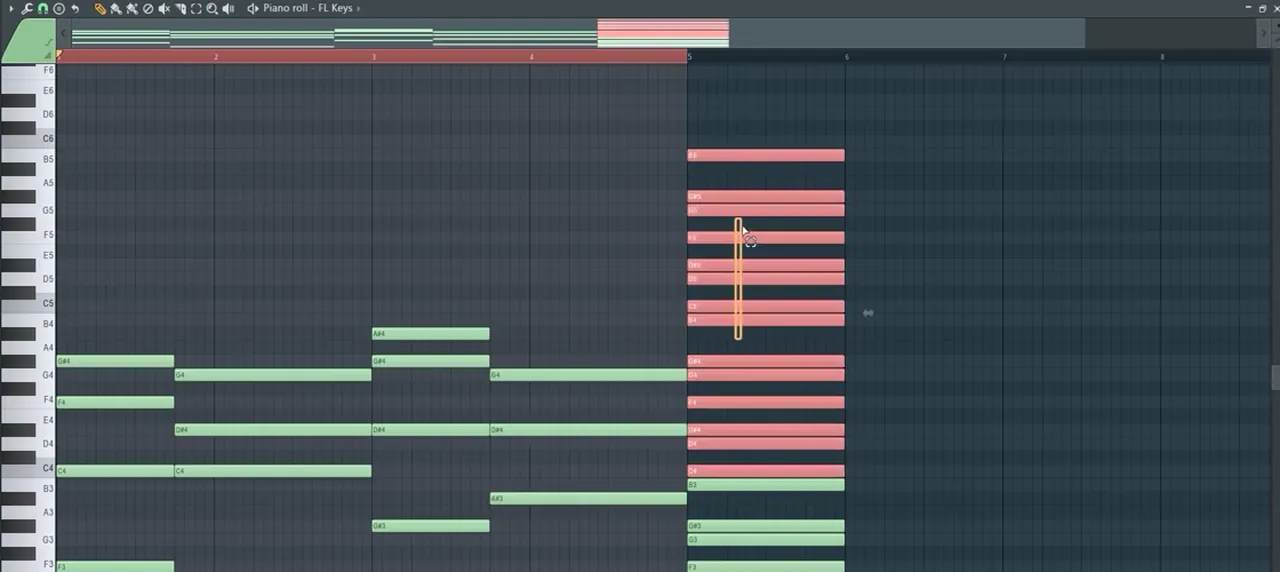Screen dimensions: 1280x572
Task: Select the green F3 note in bar 1
Action: 115,566
